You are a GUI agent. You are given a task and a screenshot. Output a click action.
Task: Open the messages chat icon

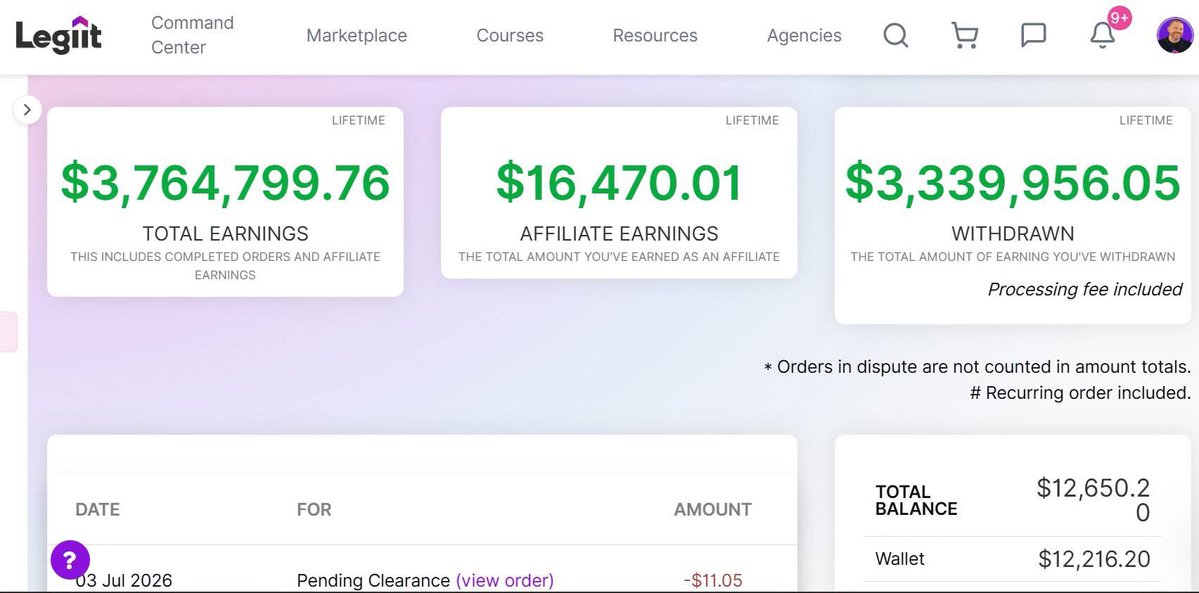[x=1033, y=35]
